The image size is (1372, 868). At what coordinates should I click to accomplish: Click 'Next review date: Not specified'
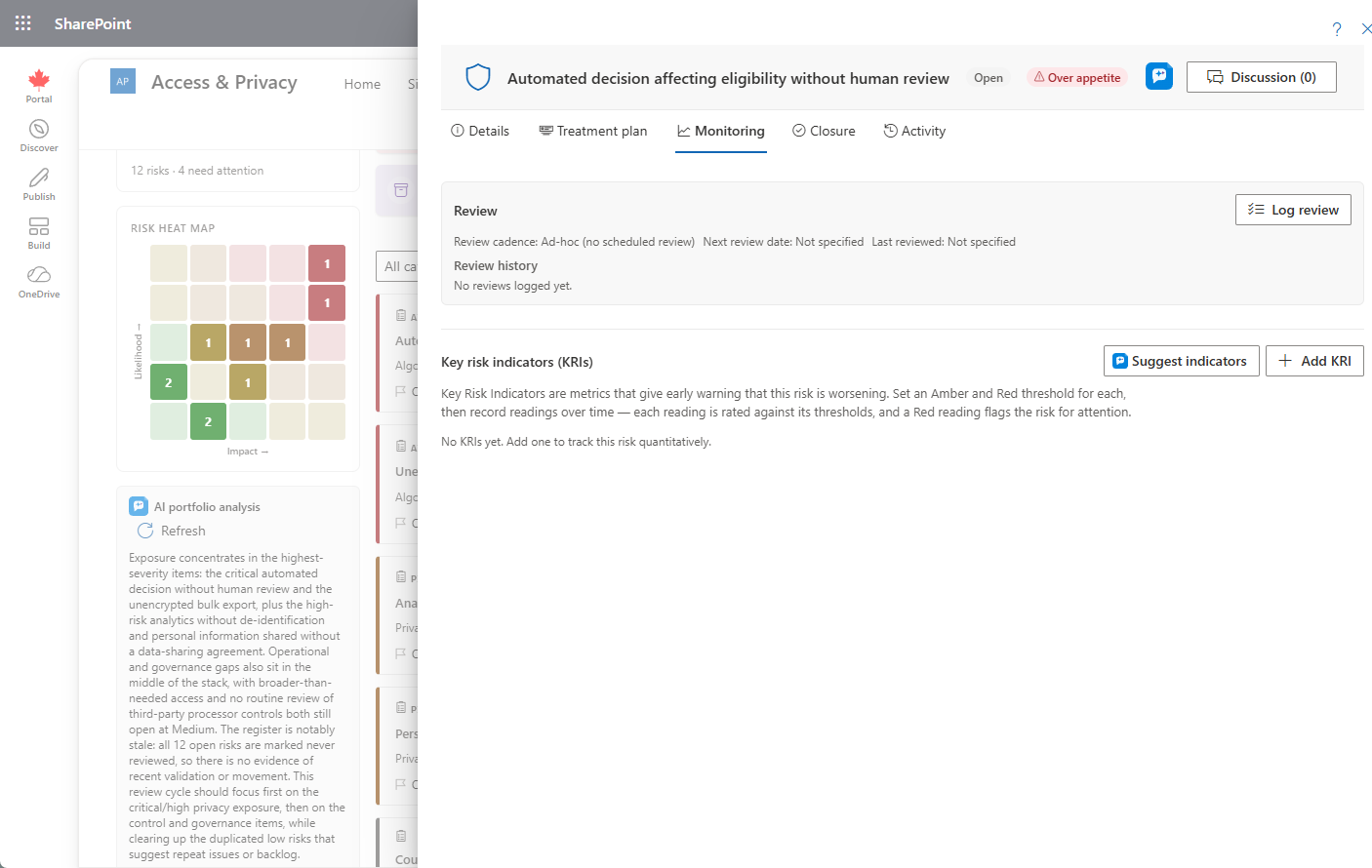[784, 242]
